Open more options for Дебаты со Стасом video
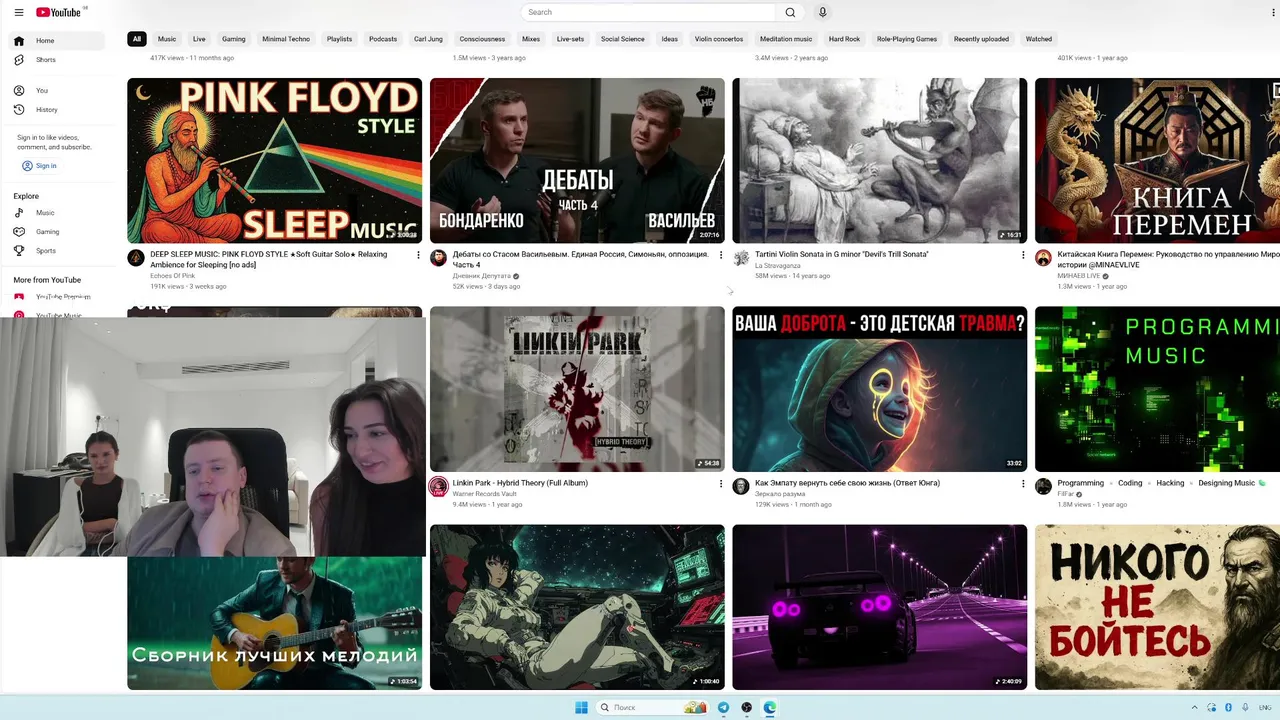1280x720 pixels. [x=721, y=255]
